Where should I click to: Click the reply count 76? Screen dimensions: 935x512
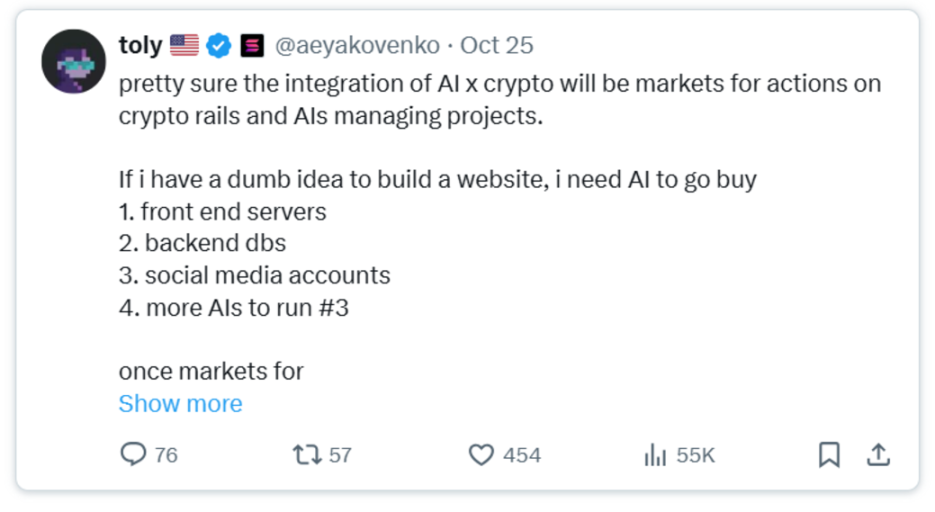coord(166,455)
